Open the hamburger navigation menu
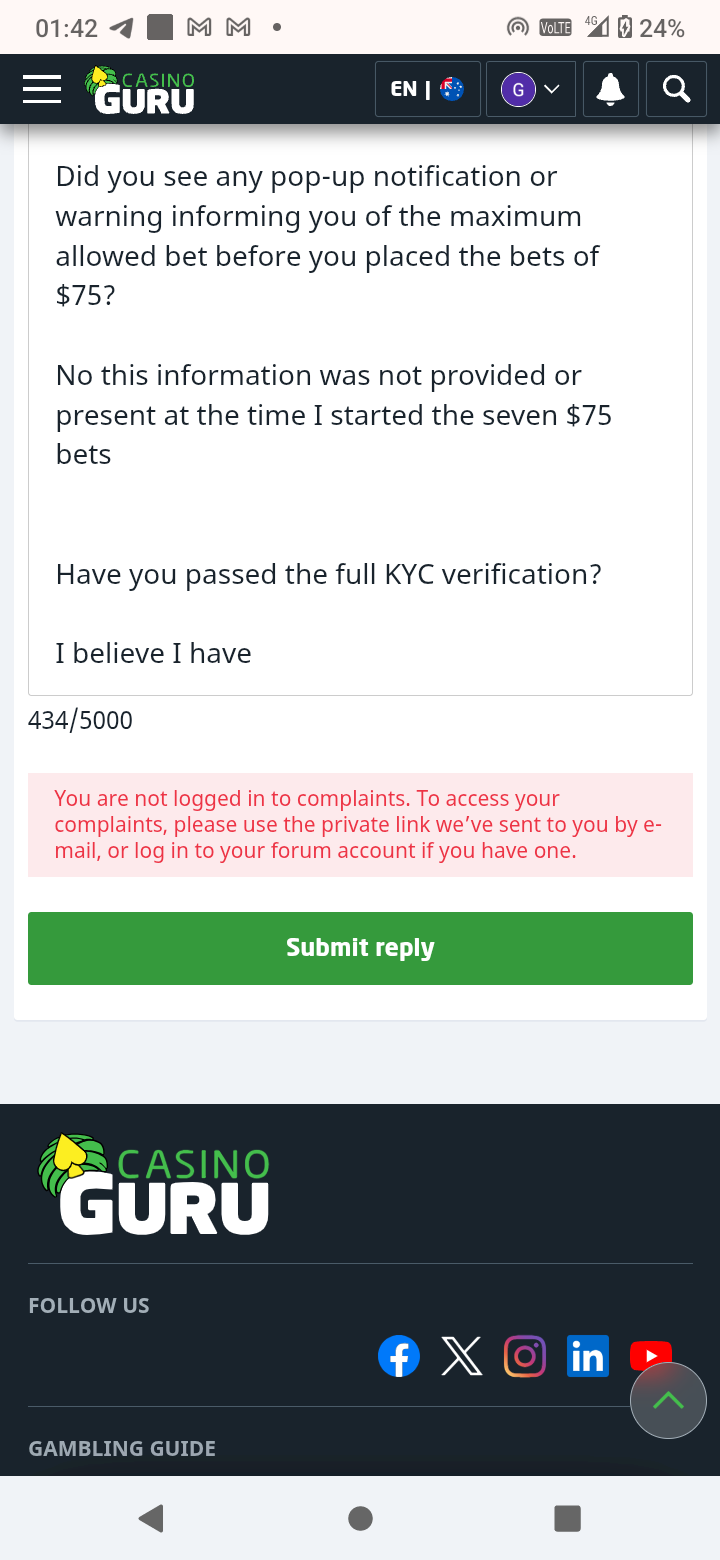 (x=42, y=89)
